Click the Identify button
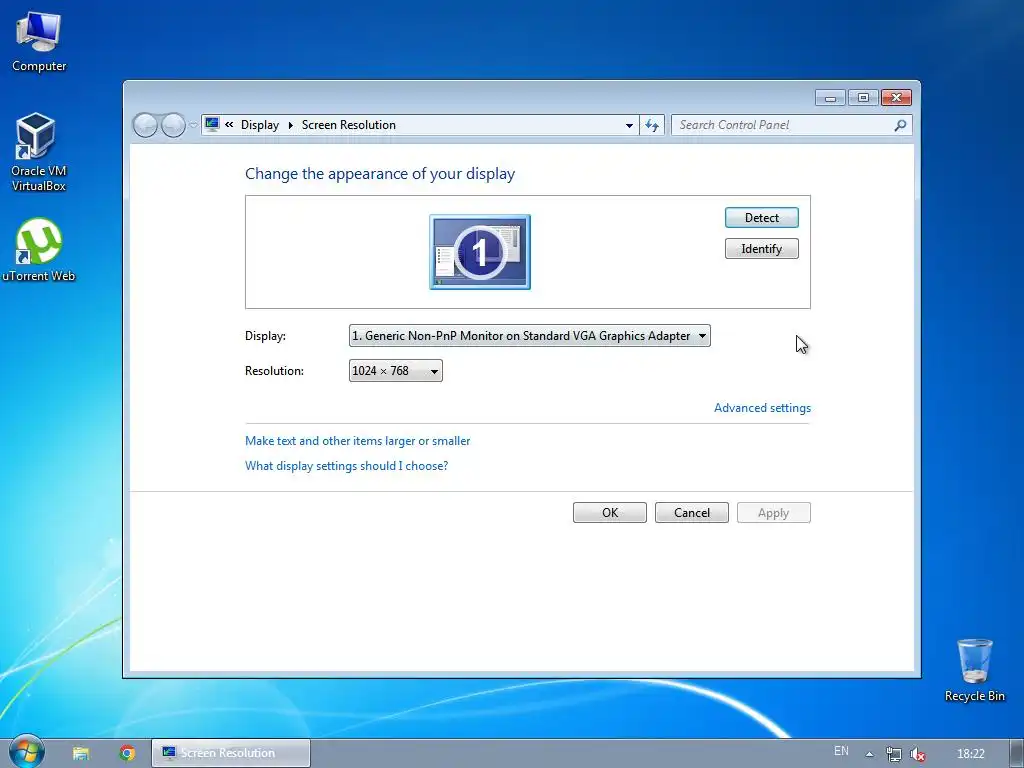1024x768 pixels. point(761,249)
